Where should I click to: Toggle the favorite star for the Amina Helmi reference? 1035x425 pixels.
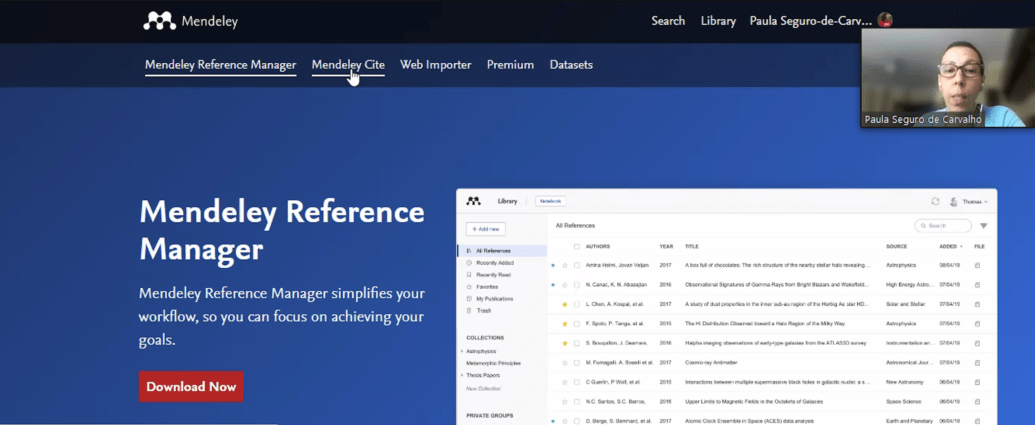(564, 265)
